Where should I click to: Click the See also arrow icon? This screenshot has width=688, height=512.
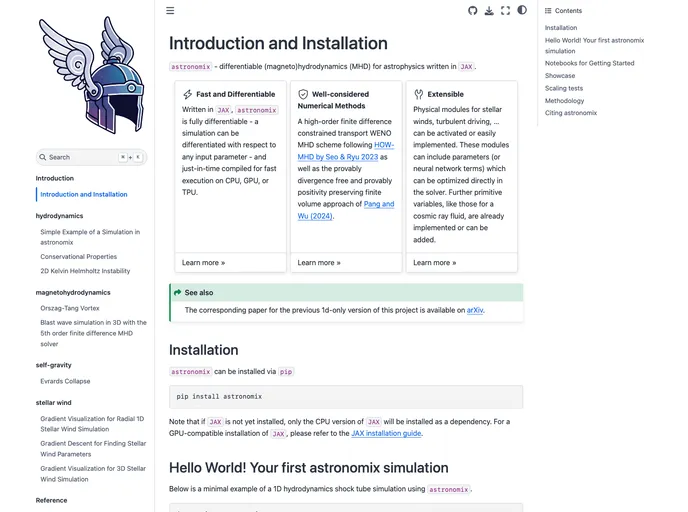178,292
